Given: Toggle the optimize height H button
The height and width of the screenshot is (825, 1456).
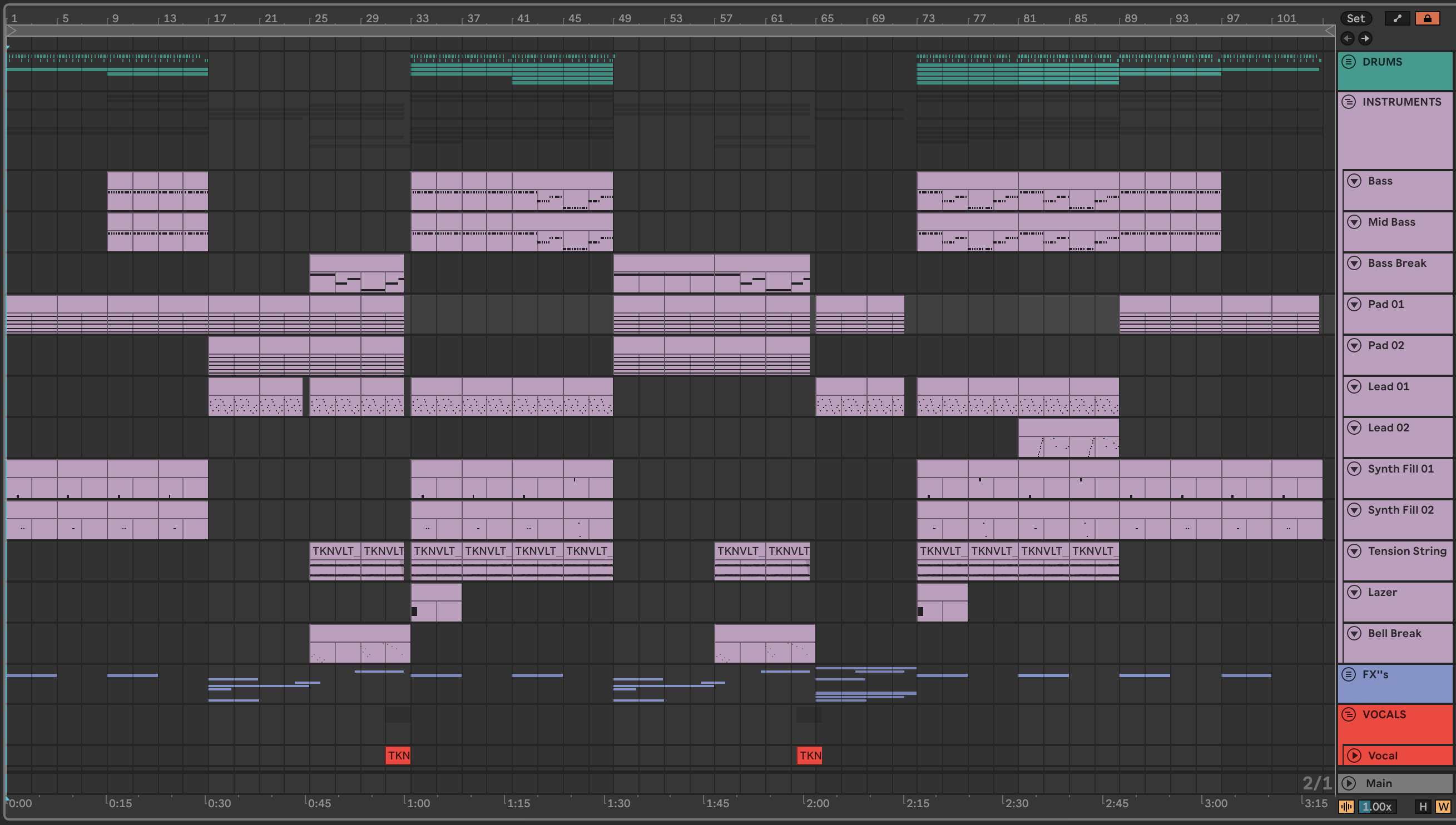Looking at the screenshot, I should click(1423, 806).
